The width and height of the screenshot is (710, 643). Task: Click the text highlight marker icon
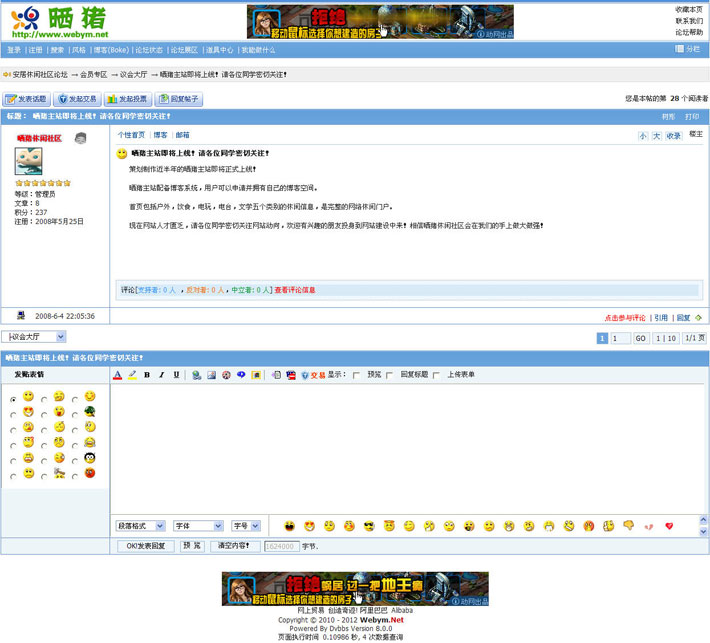132,375
